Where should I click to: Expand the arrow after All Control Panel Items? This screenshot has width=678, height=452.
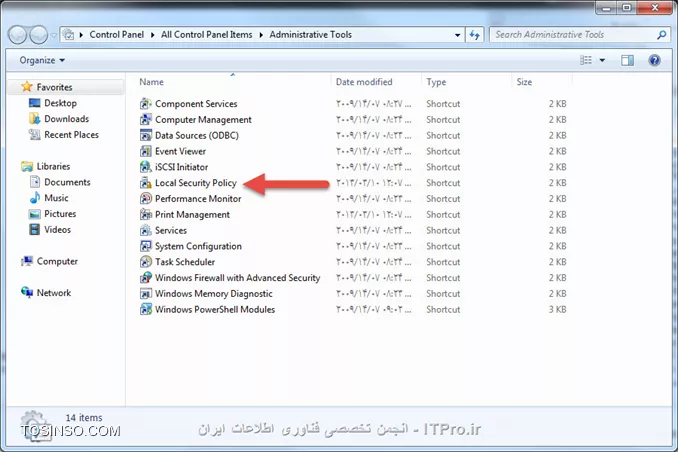pyautogui.click(x=261, y=35)
